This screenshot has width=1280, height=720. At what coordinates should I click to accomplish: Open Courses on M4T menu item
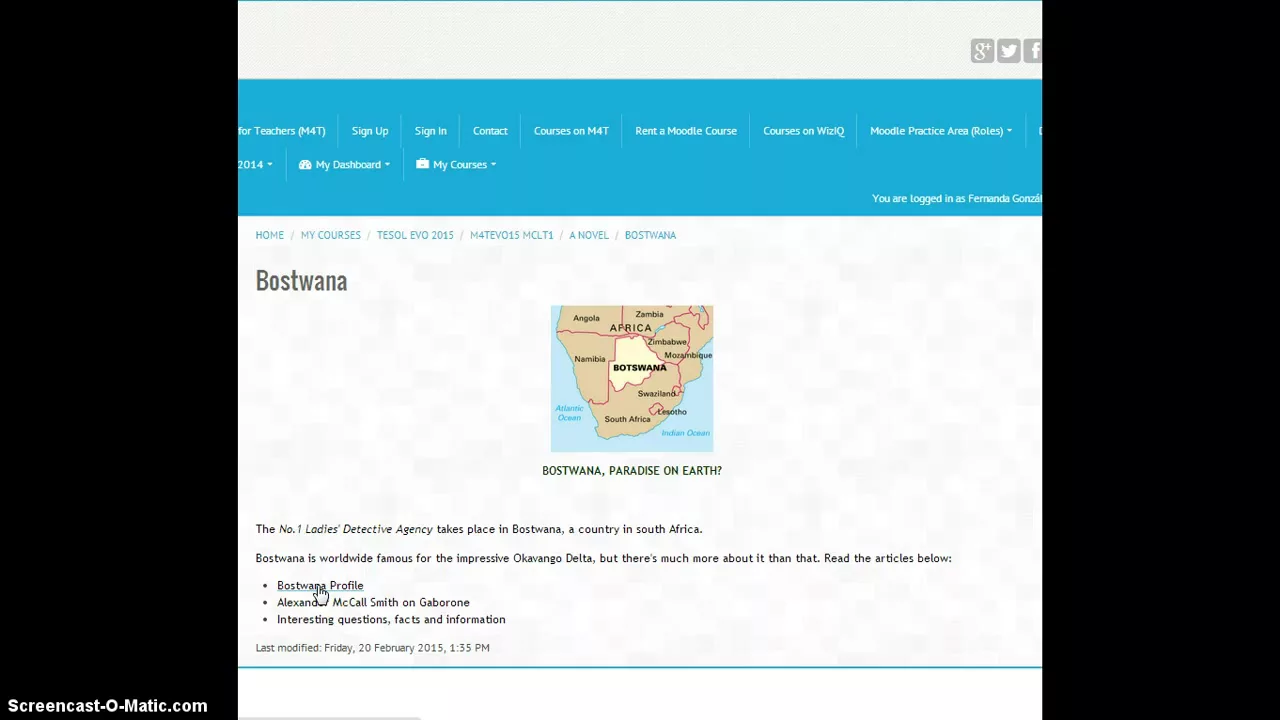click(571, 131)
